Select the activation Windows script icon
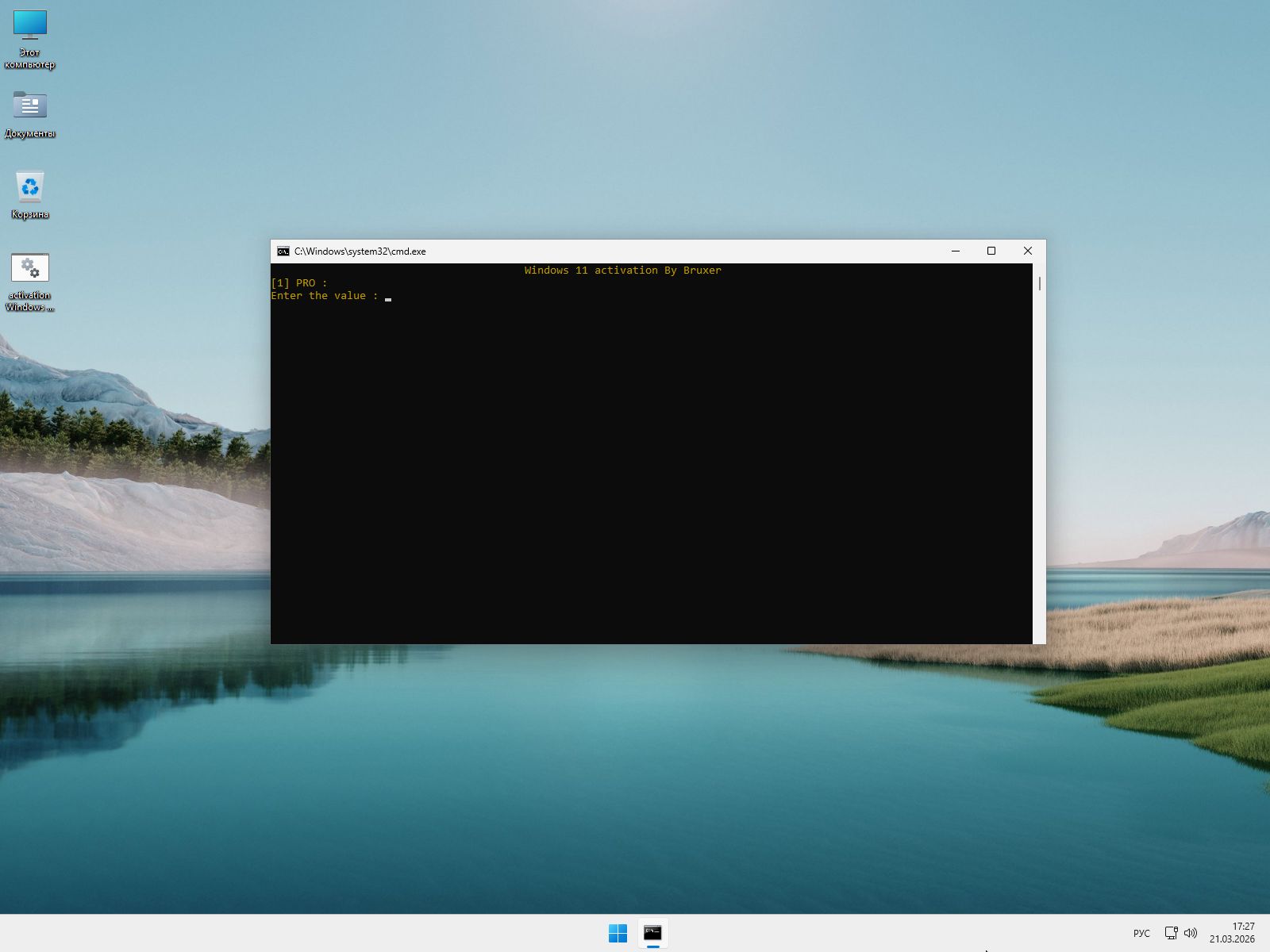Screen dimensions: 1270x952 click(x=30, y=268)
